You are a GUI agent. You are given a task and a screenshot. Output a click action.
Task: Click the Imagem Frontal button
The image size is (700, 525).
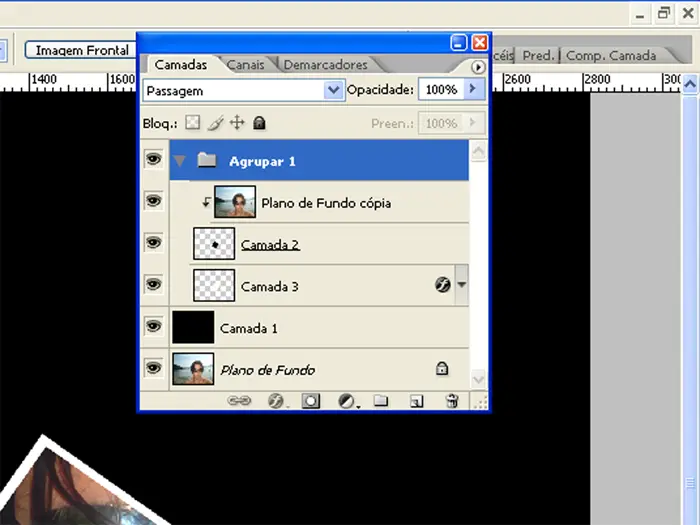pos(82,50)
